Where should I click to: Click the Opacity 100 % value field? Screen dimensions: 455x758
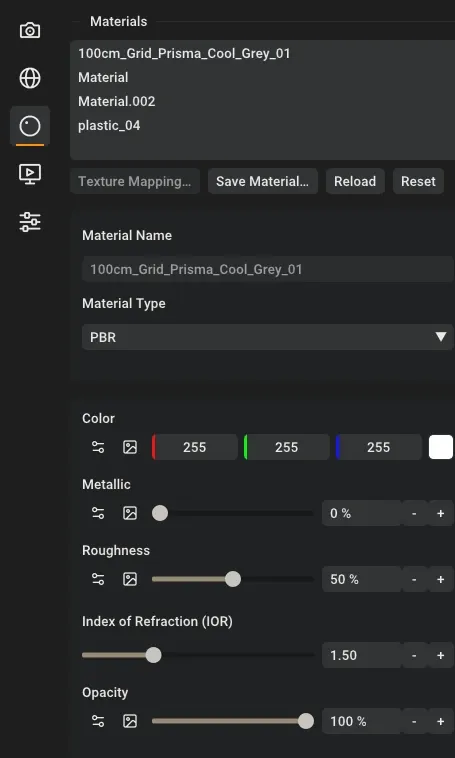point(362,721)
